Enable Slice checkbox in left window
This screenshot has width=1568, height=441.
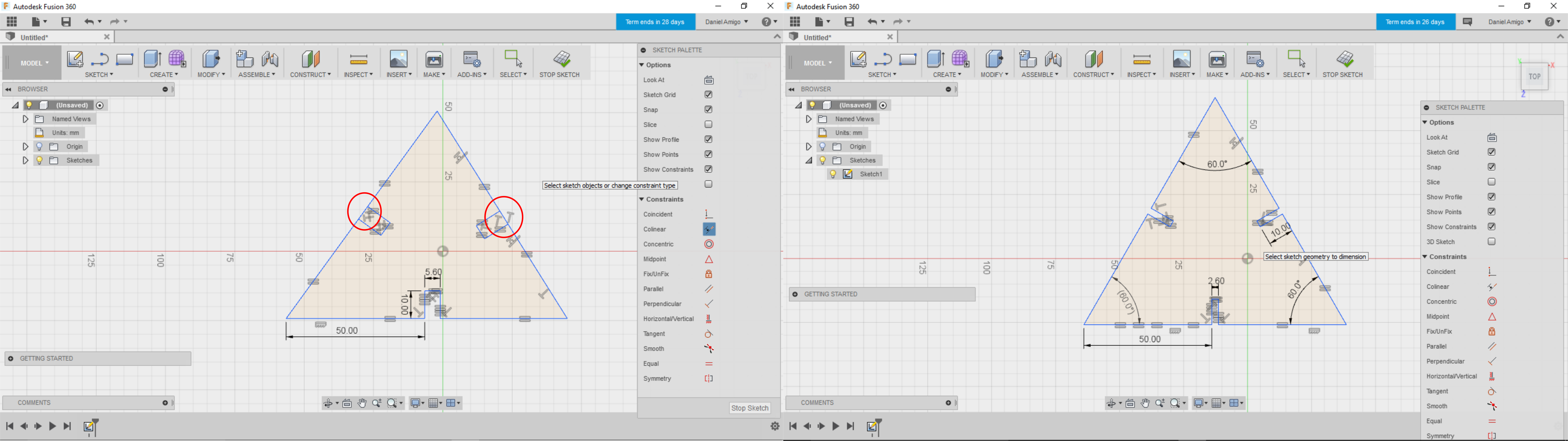click(x=708, y=125)
